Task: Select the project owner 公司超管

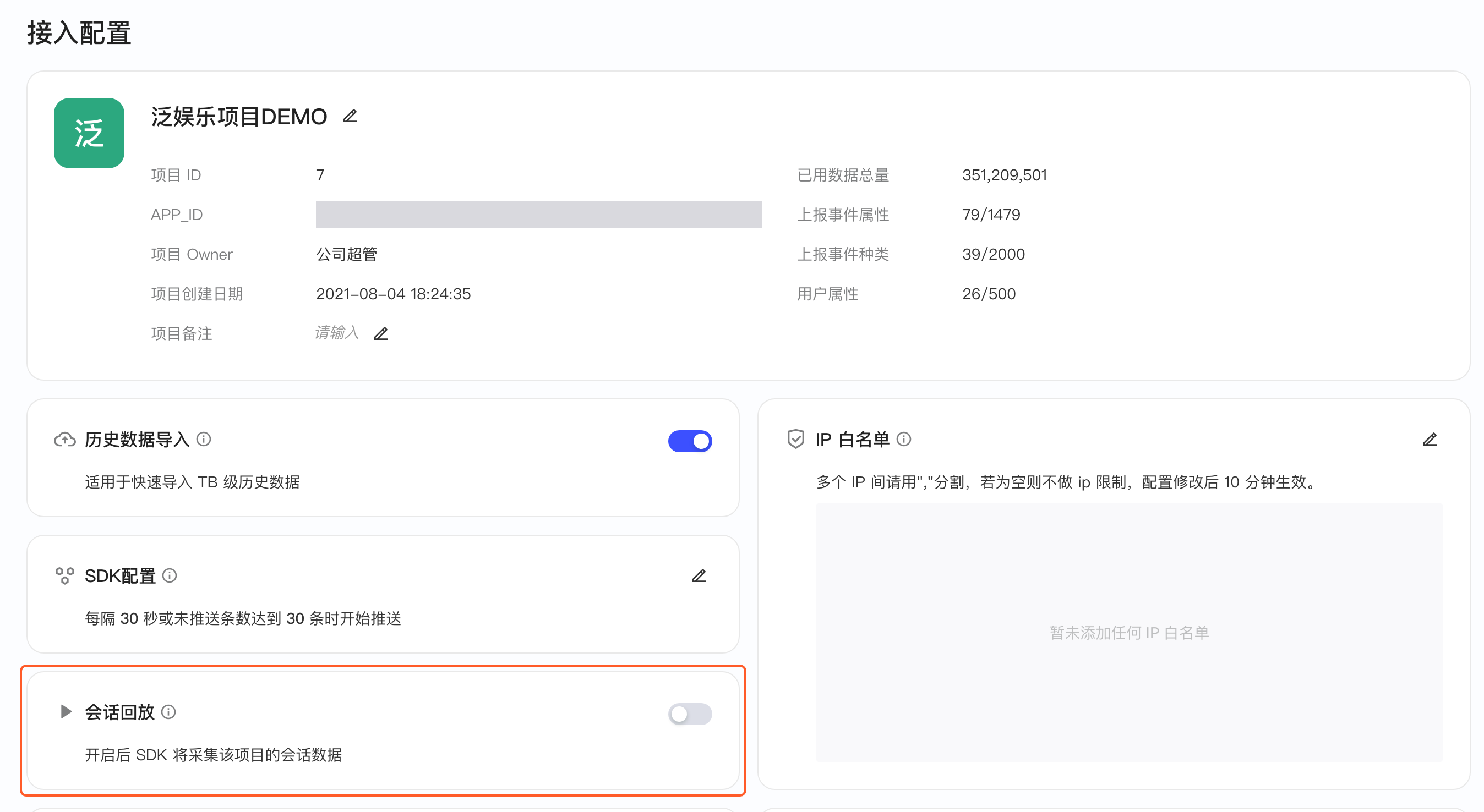Action: (x=346, y=254)
